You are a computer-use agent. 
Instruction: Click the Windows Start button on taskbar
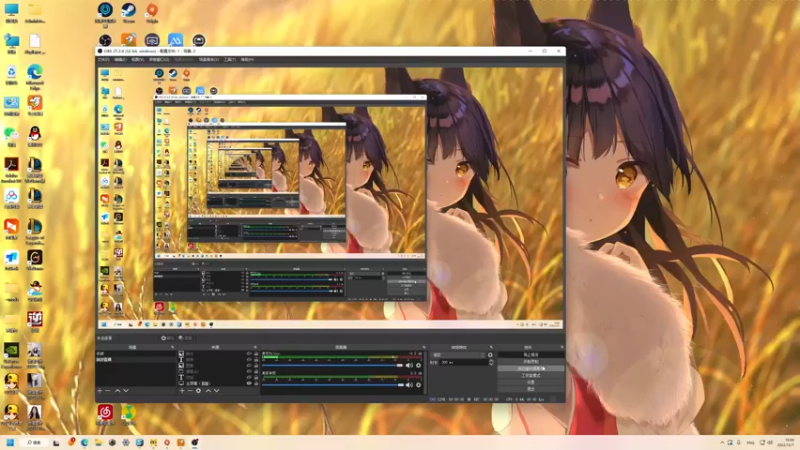pyautogui.click(x=10, y=442)
